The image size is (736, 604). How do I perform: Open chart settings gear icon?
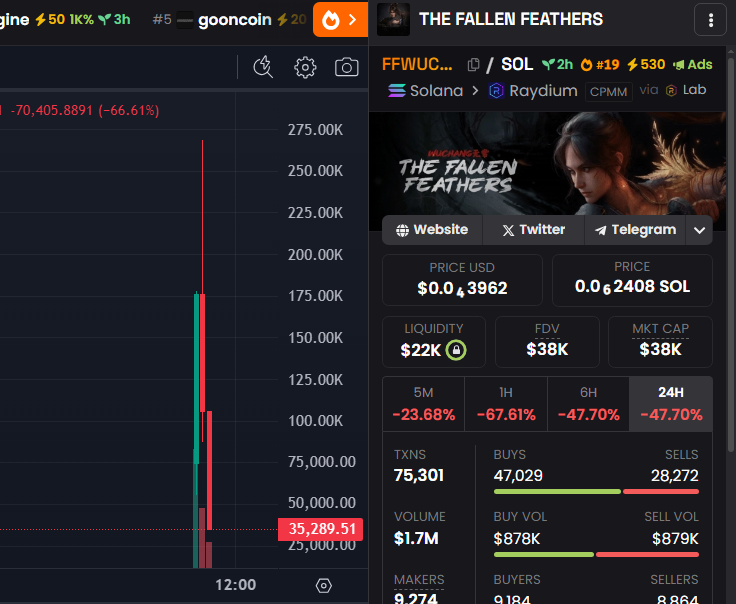pos(305,68)
